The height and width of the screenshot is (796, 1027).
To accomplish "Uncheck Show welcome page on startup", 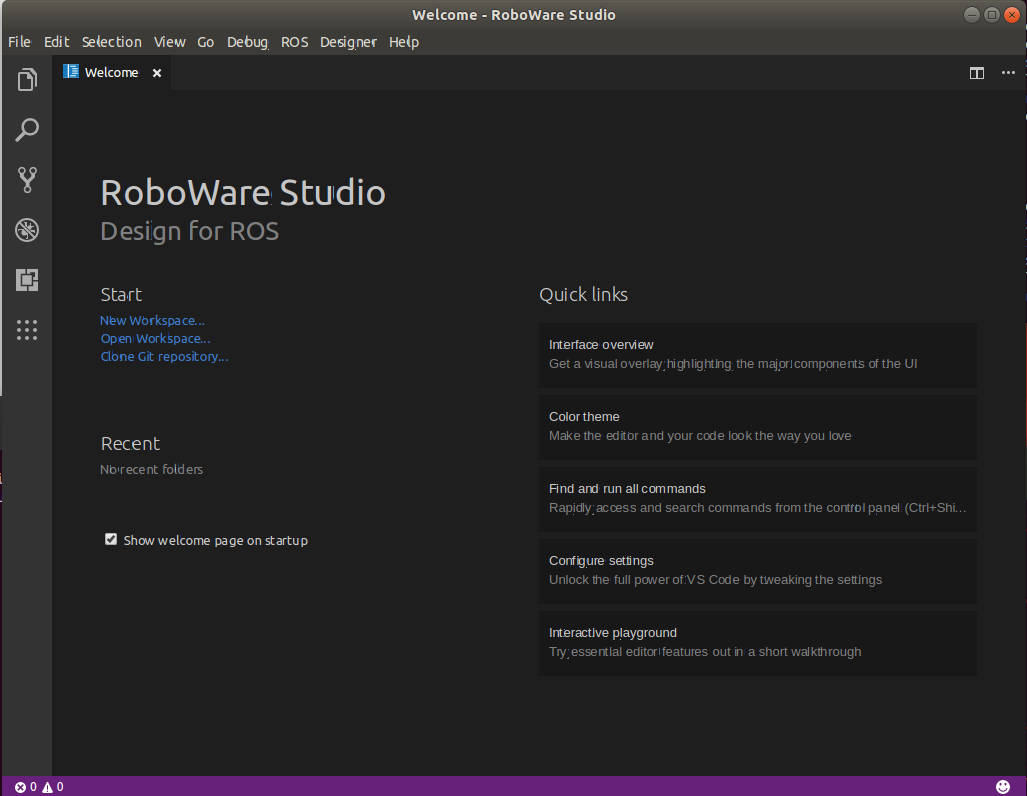I will coord(111,539).
